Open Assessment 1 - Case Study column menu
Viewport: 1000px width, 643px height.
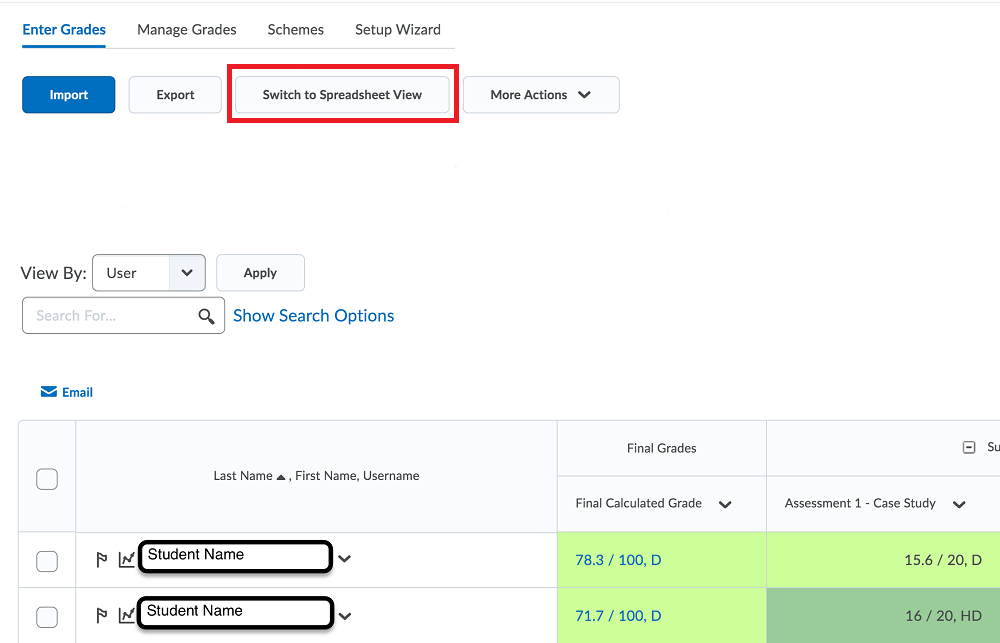[x=959, y=504]
